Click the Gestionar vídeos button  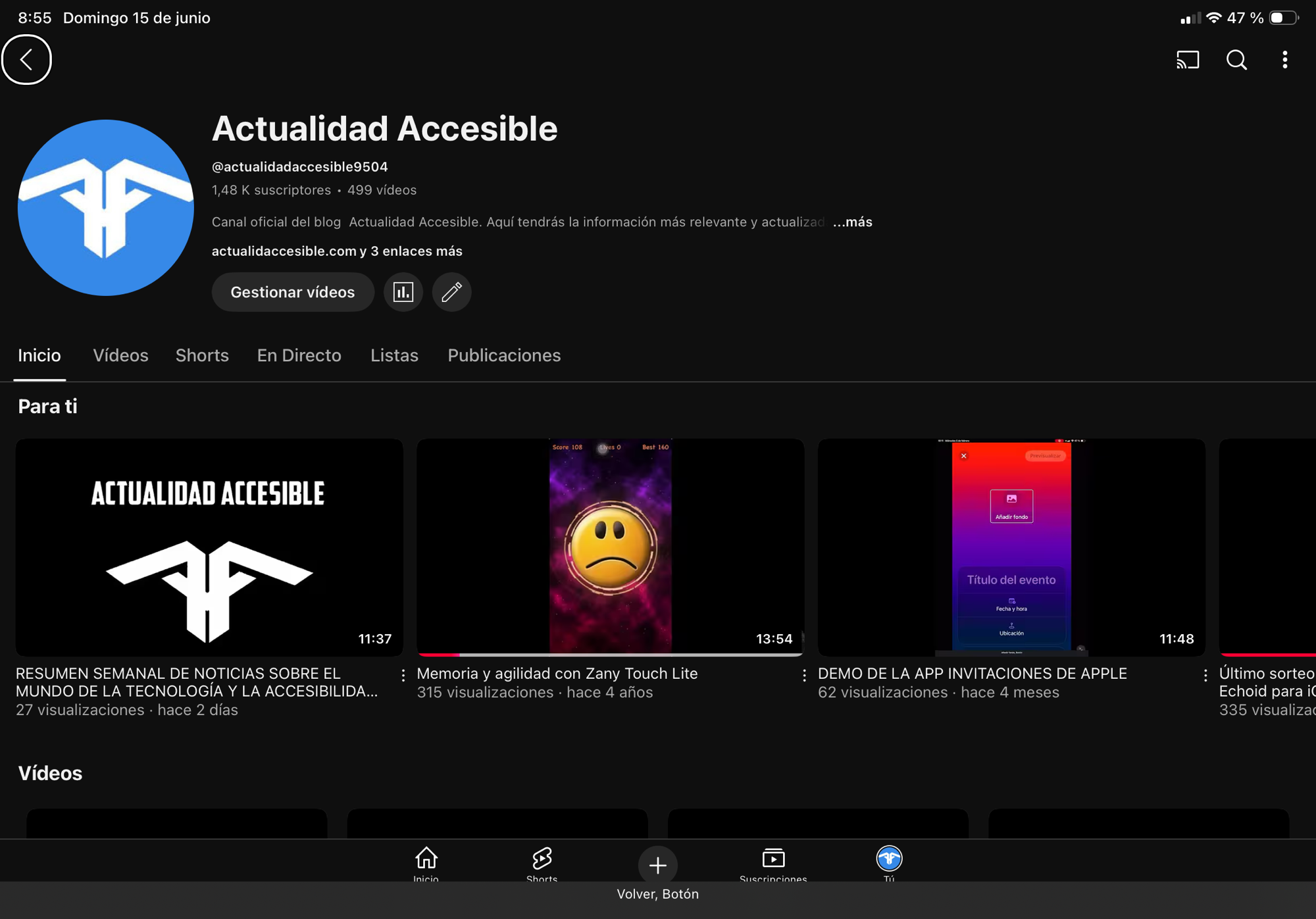pyautogui.click(x=292, y=292)
